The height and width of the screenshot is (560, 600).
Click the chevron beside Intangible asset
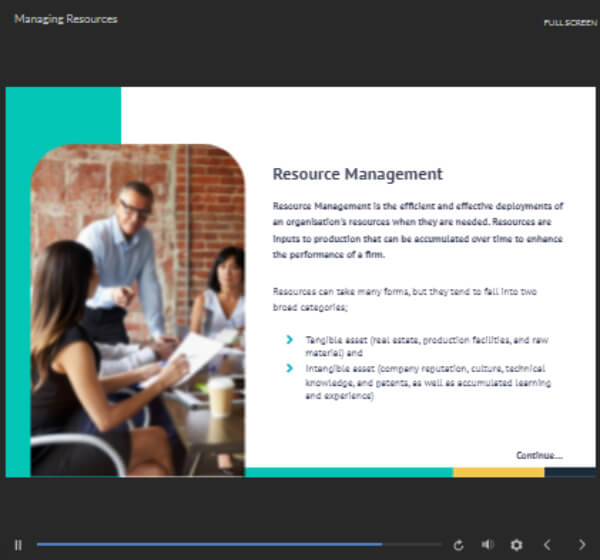click(290, 369)
